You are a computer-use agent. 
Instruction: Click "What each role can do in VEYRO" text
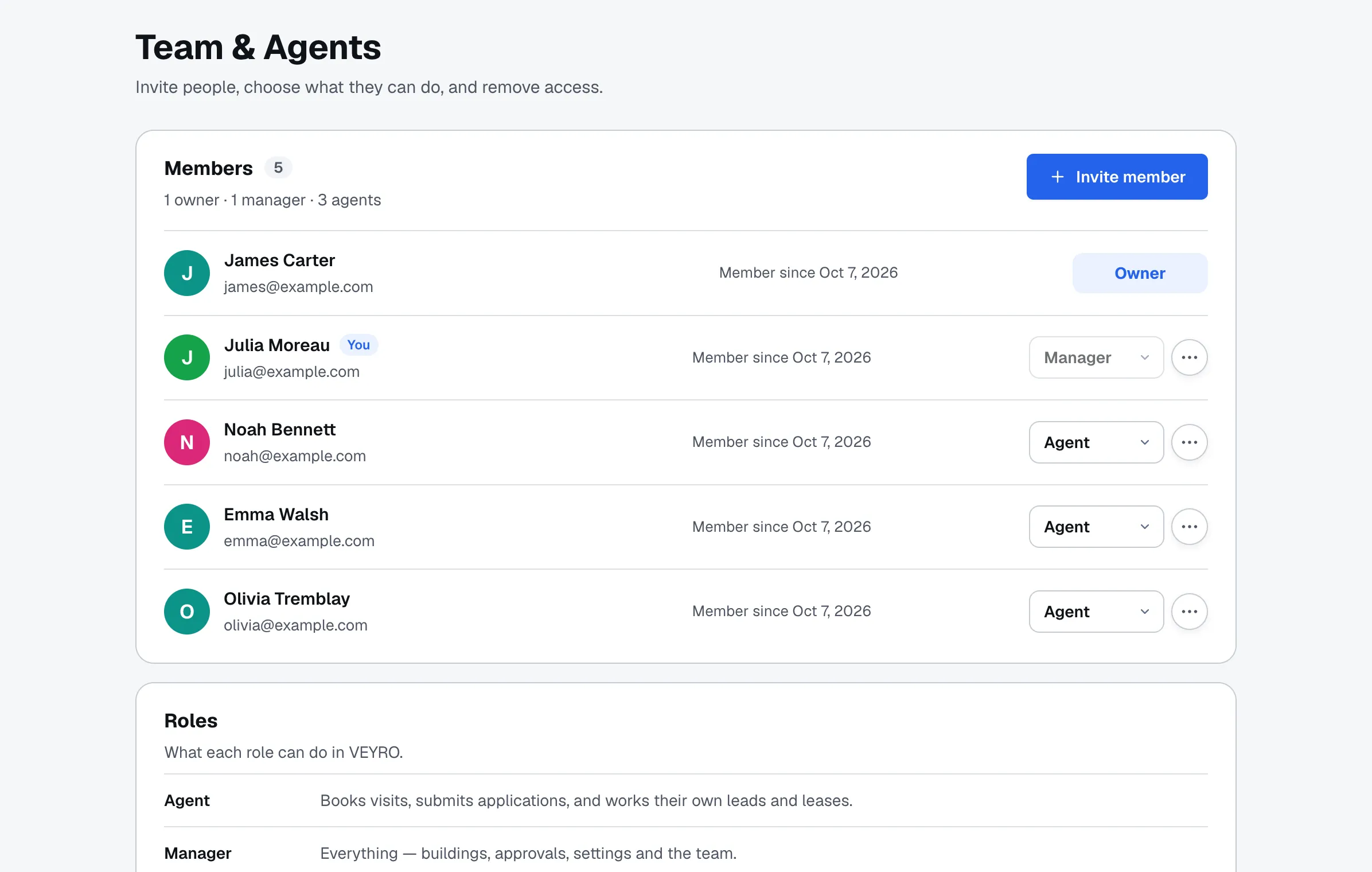[284, 752]
